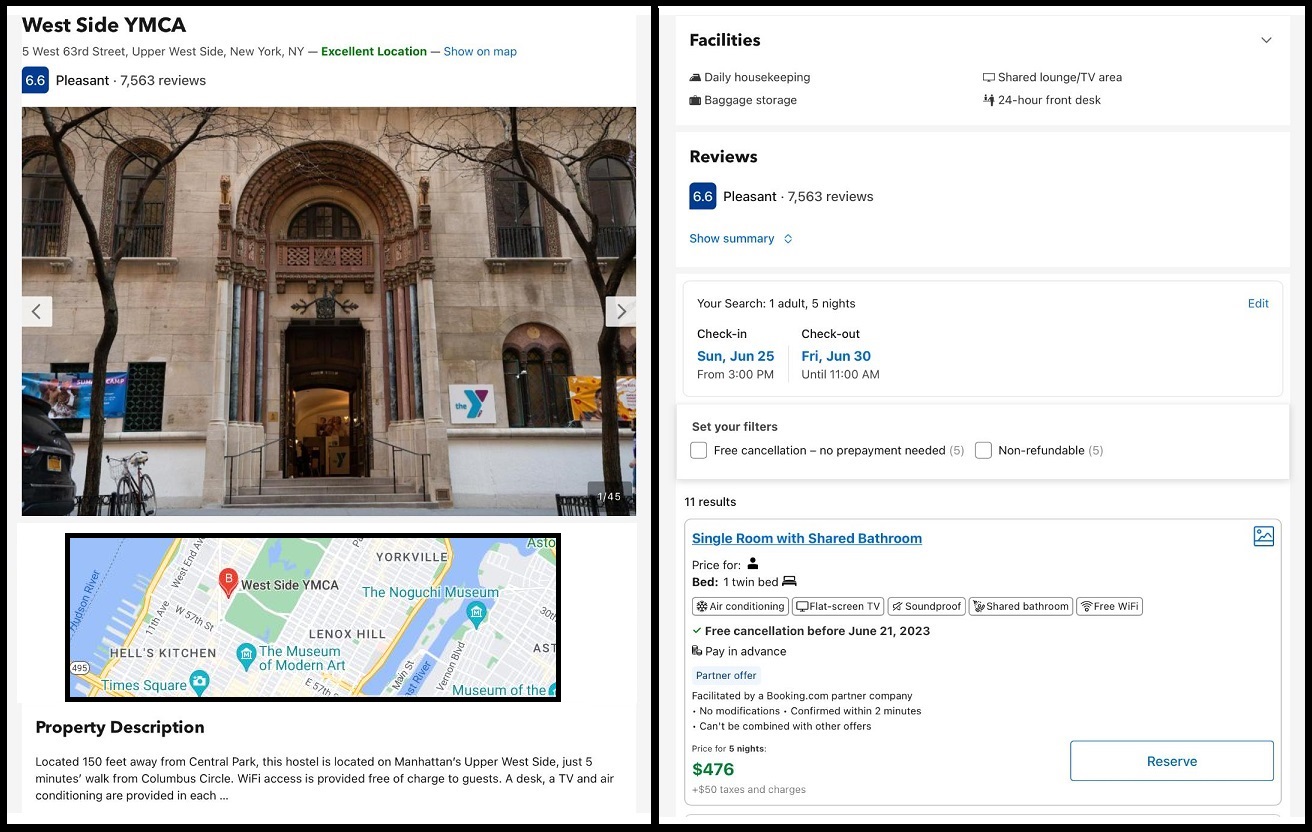Image resolution: width=1312 pixels, height=832 pixels.
Task: Click the Your Search: 1 adult, 5 nights text
Action: [776, 304]
